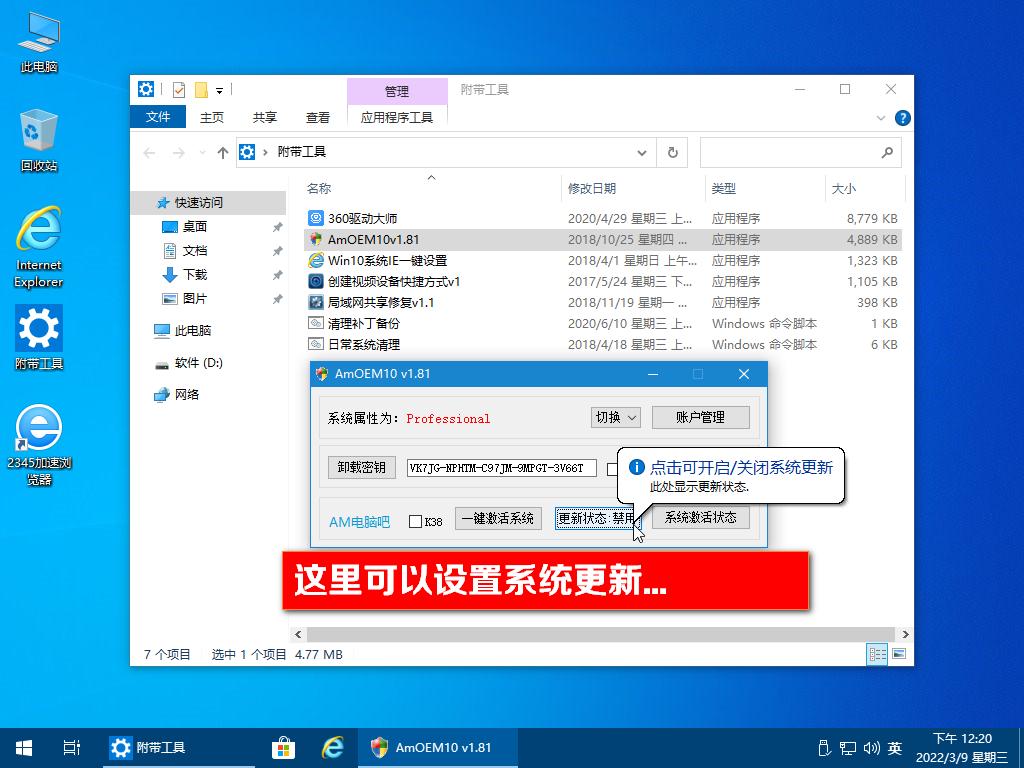Launch Internet Explorer from the taskbar
This screenshot has width=1024, height=768.
332,748
